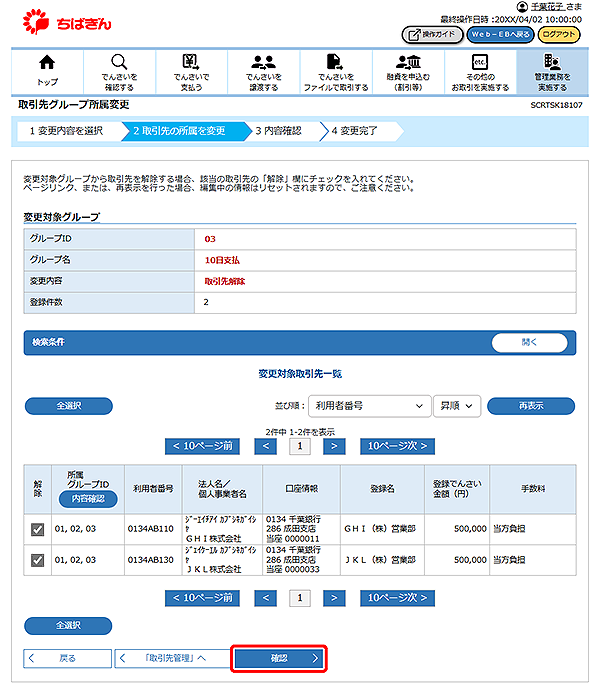600x694 pixels.
Task: Click step 1 変更内容を選択 tab
Action: pos(66,130)
